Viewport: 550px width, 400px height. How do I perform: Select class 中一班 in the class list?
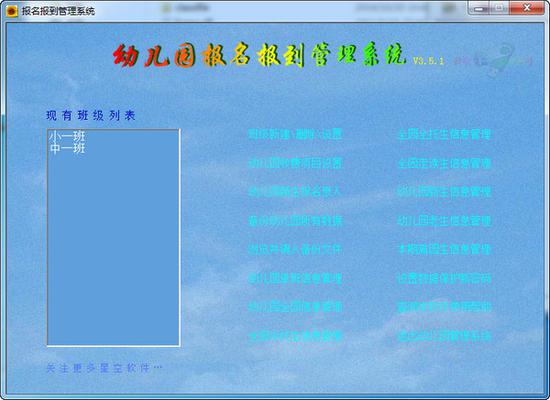pos(67,148)
